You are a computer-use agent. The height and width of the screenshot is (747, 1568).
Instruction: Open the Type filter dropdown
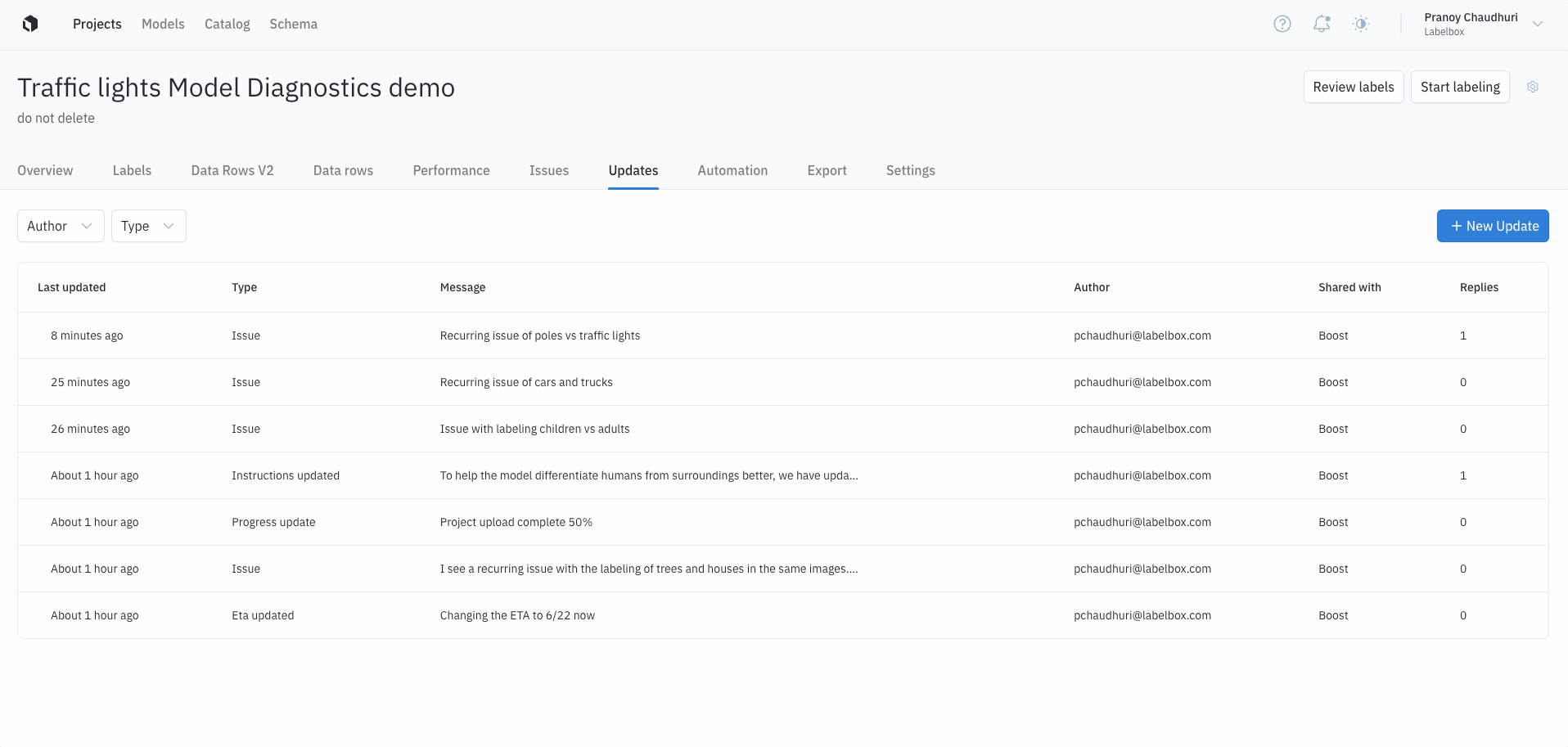pyautogui.click(x=149, y=226)
